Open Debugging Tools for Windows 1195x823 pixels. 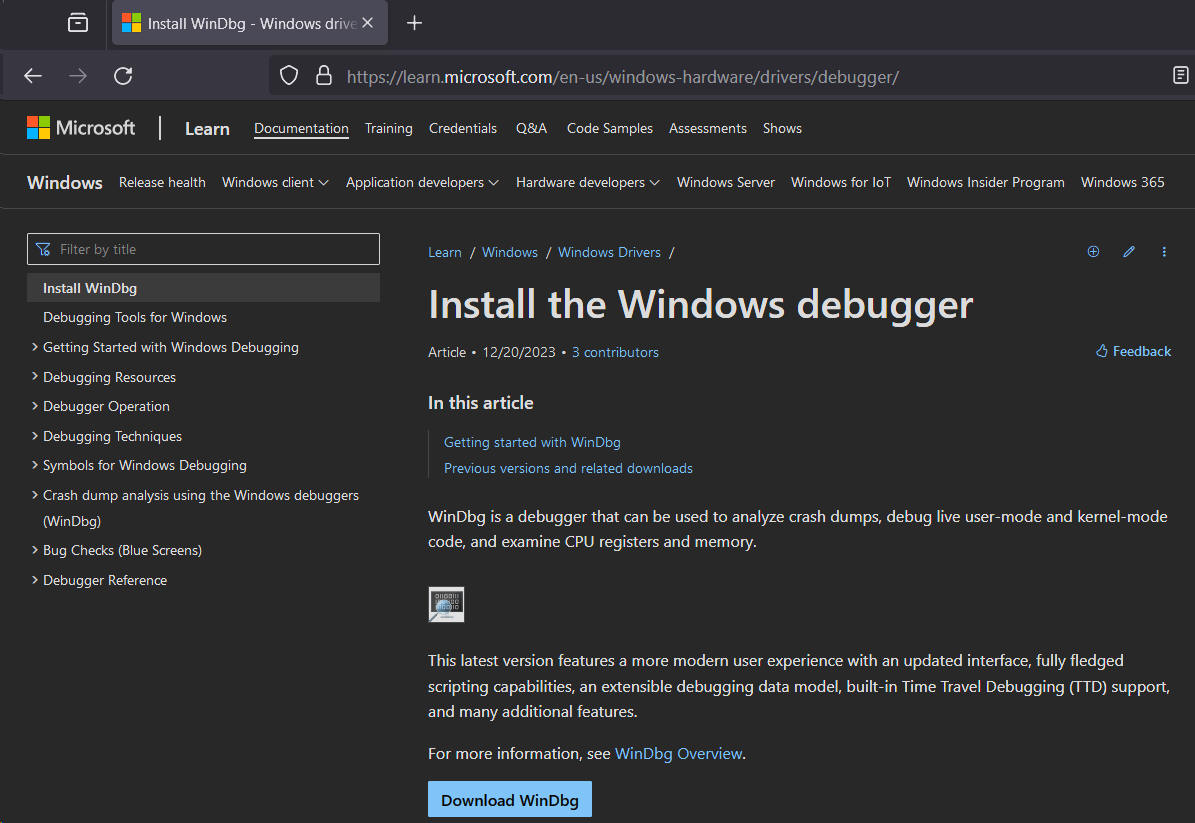[135, 317]
